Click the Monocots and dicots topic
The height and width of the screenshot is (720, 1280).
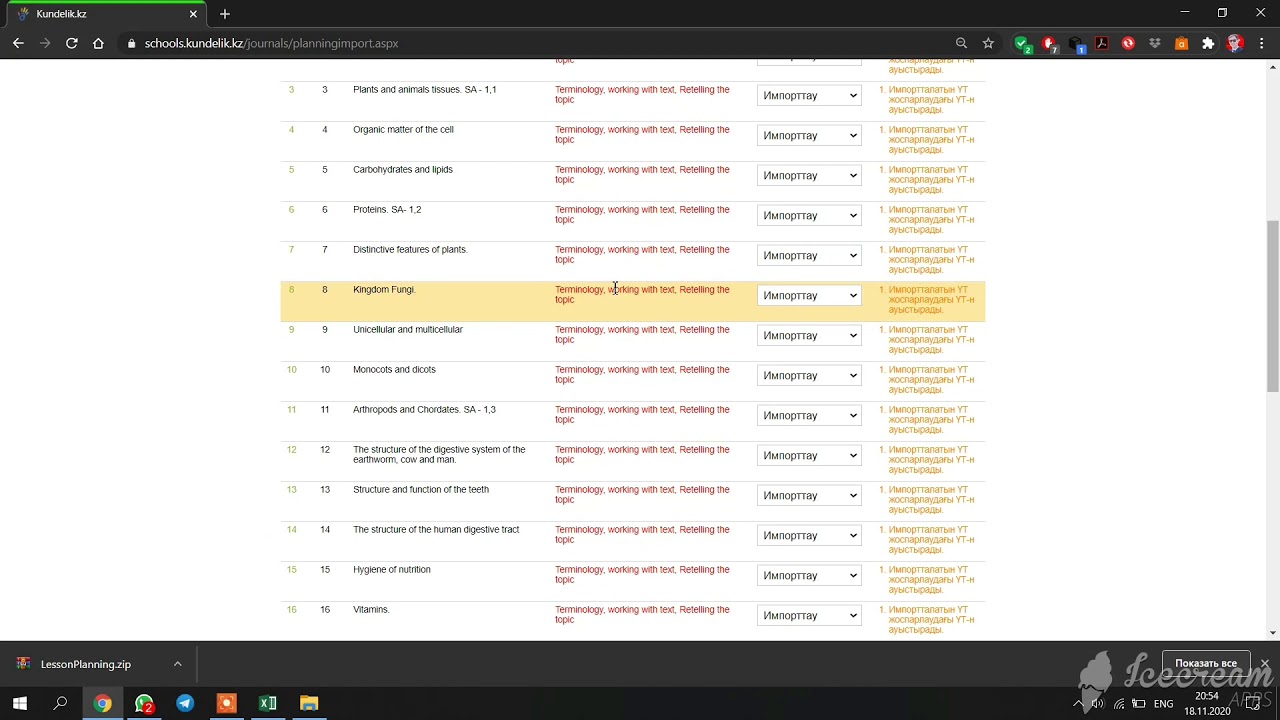point(394,370)
